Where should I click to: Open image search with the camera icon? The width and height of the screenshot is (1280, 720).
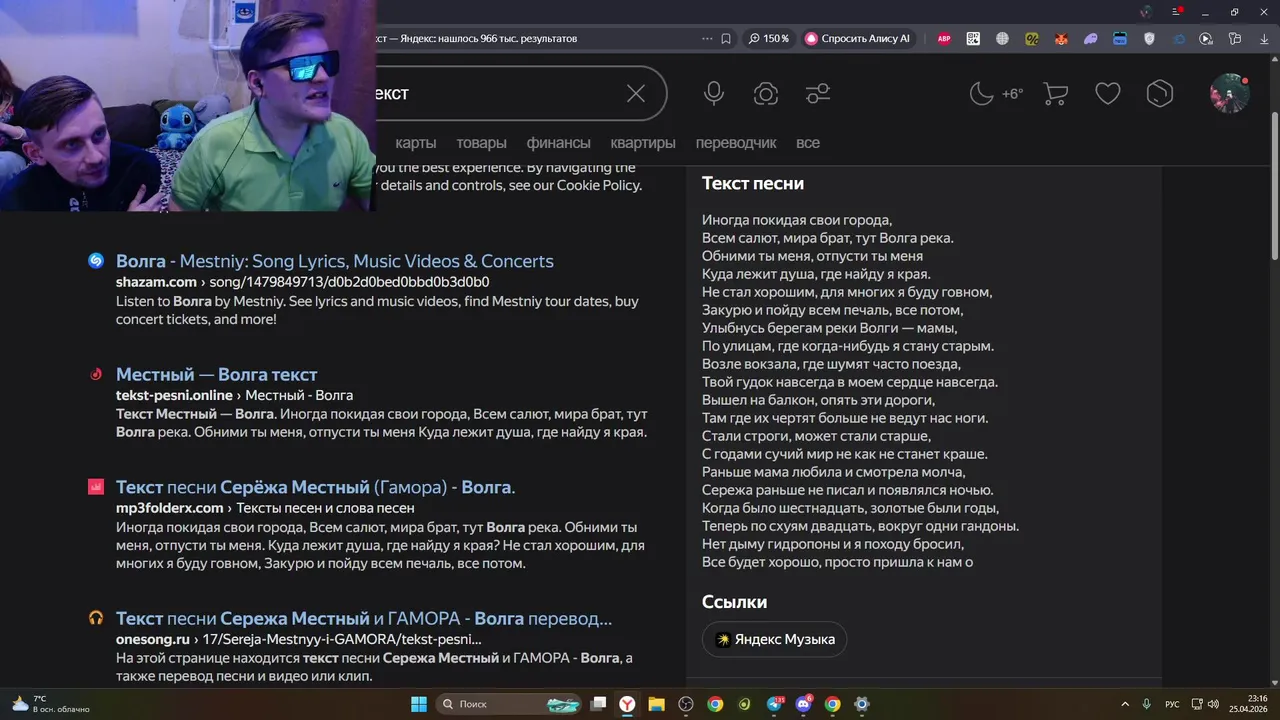766,94
